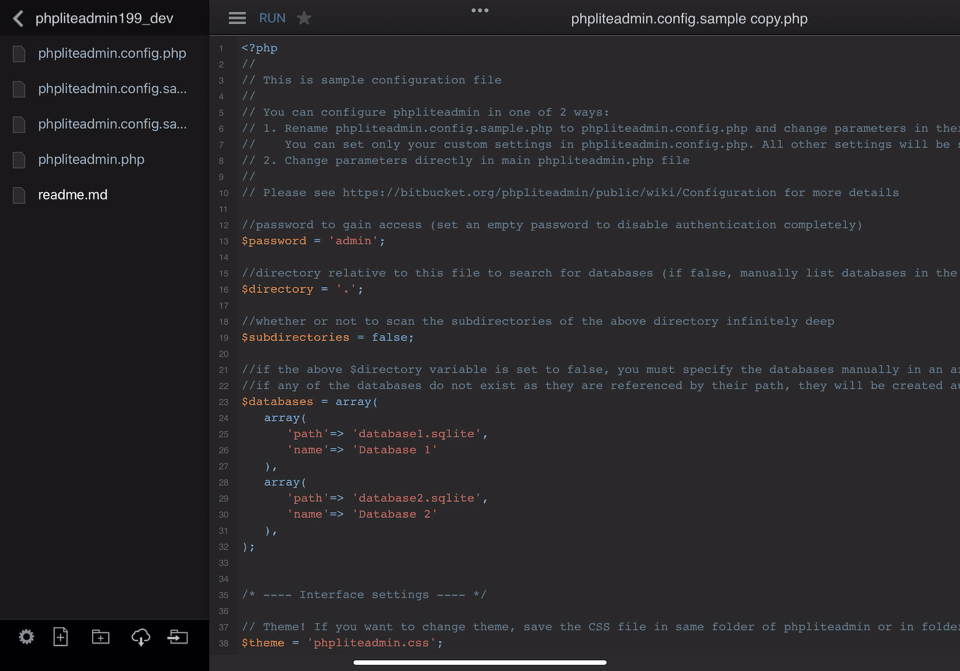Screen dimensions: 960x671
Task: Click file icon beside phpliteadmin.config.php
Action: pos(19,54)
